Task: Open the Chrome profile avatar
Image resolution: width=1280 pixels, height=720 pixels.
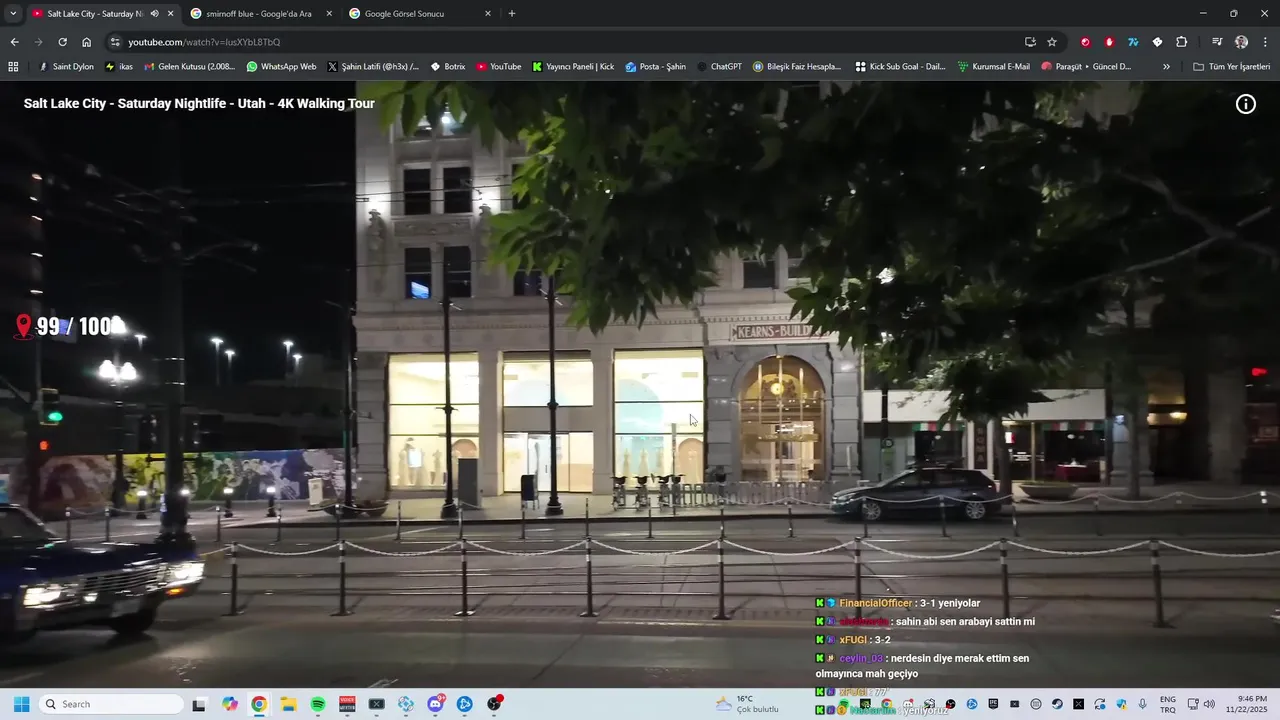Action: click(1241, 42)
